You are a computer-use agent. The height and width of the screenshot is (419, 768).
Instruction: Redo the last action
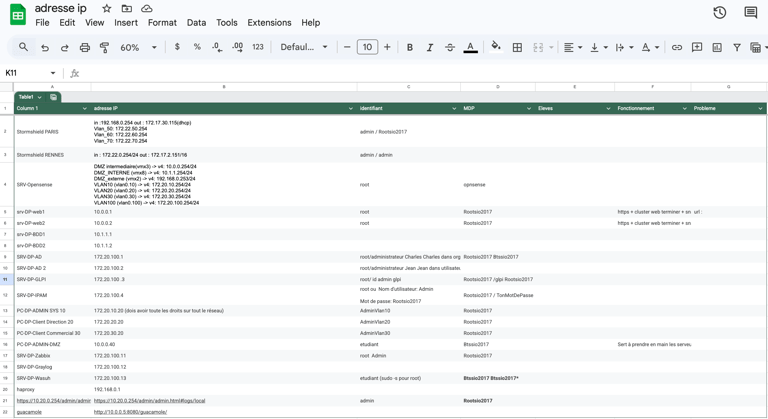[x=65, y=48]
